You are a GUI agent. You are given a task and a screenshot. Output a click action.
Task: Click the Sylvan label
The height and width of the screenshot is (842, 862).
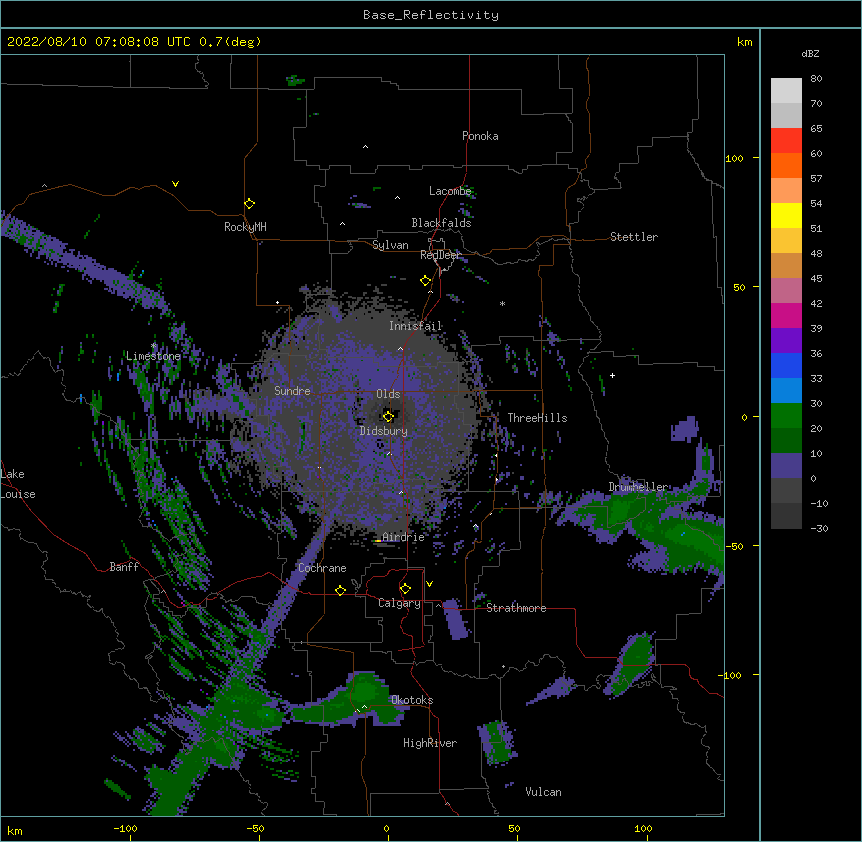coord(390,245)
